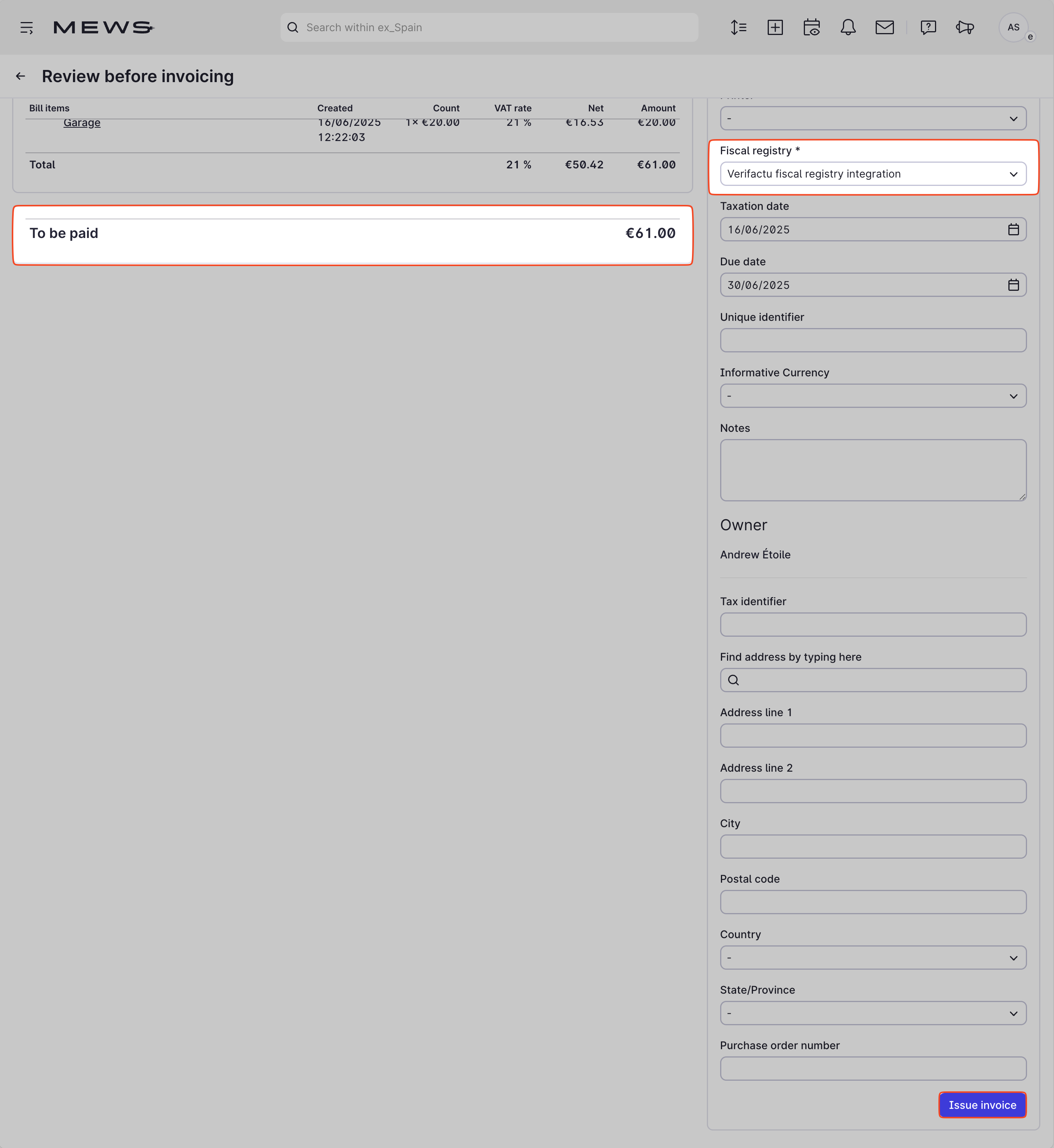Screen dimensions: 1054x1148
Task: Open the timeline sort icon in header
Action: point(738,27)
